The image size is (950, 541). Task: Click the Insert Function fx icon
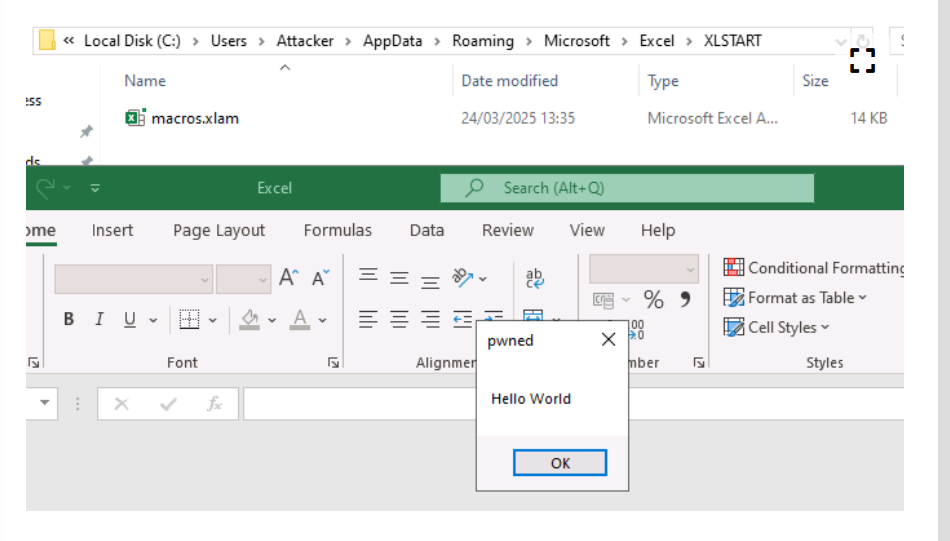pyautogui.click(x=214, y=403)
